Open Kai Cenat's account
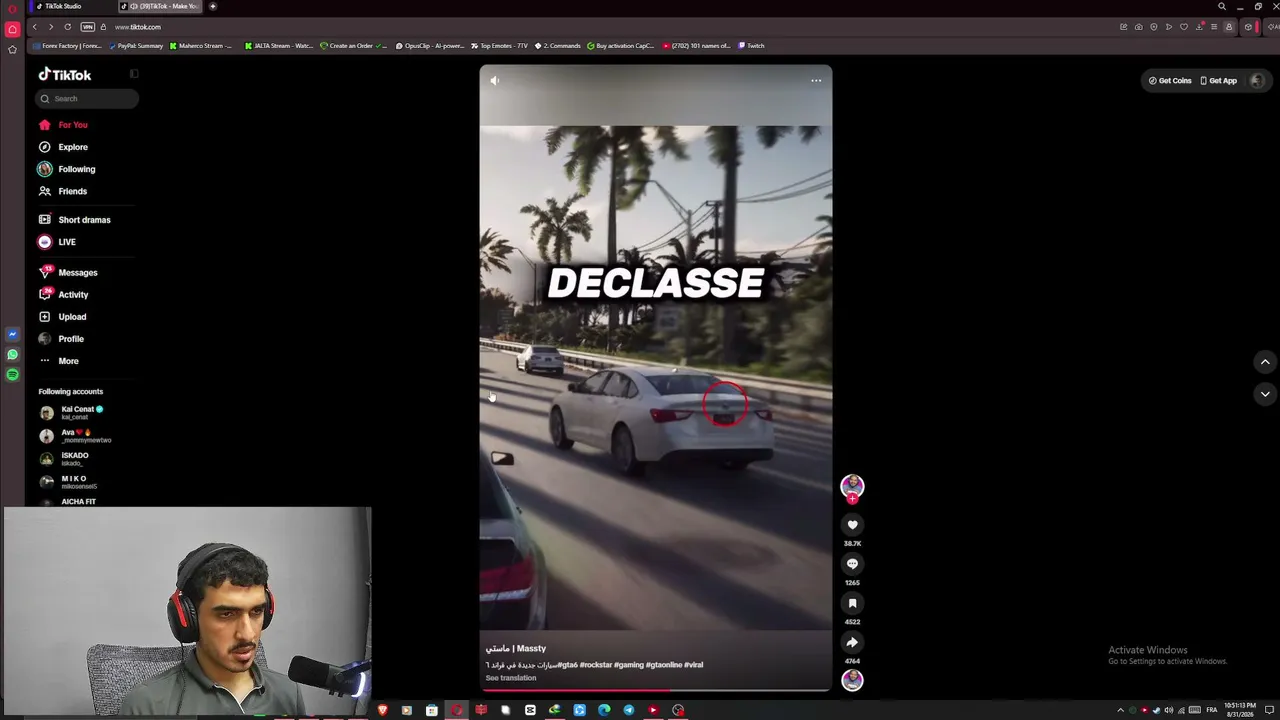Viewport: 1280px width, 720px height. click(x=72, y=412)
